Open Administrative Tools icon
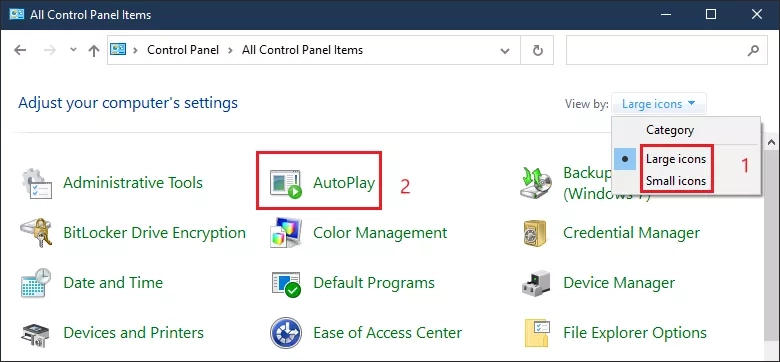 point(36,183)
